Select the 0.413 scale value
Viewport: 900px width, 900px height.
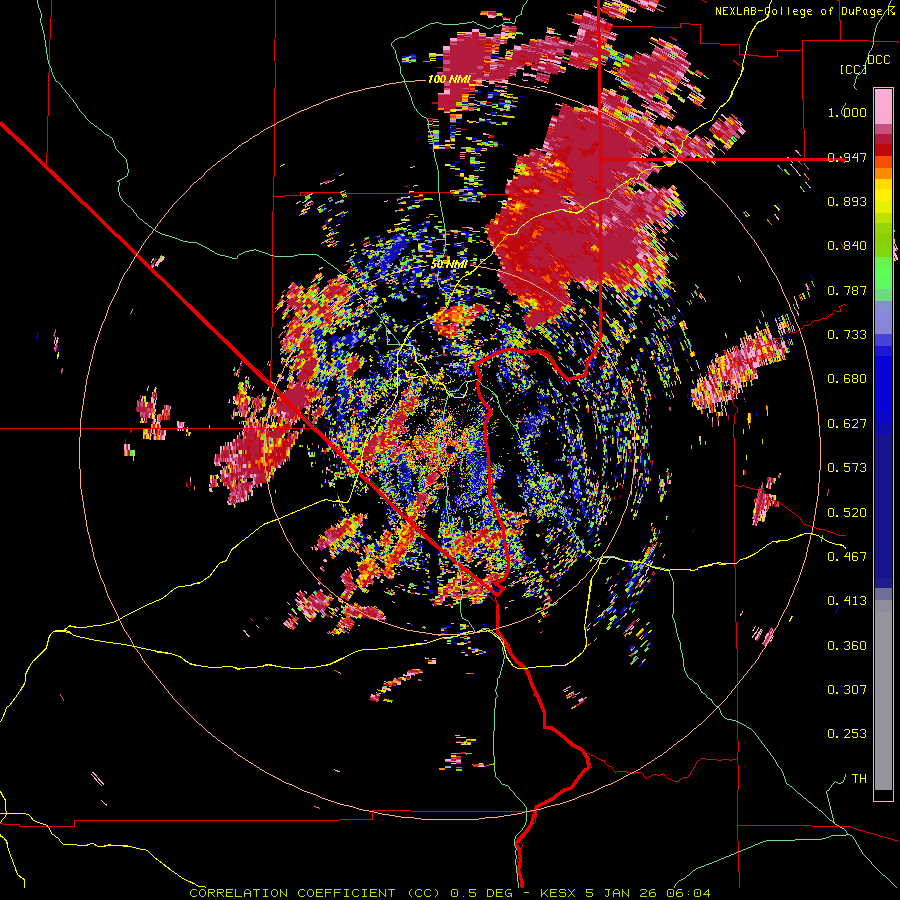point(847,601)
